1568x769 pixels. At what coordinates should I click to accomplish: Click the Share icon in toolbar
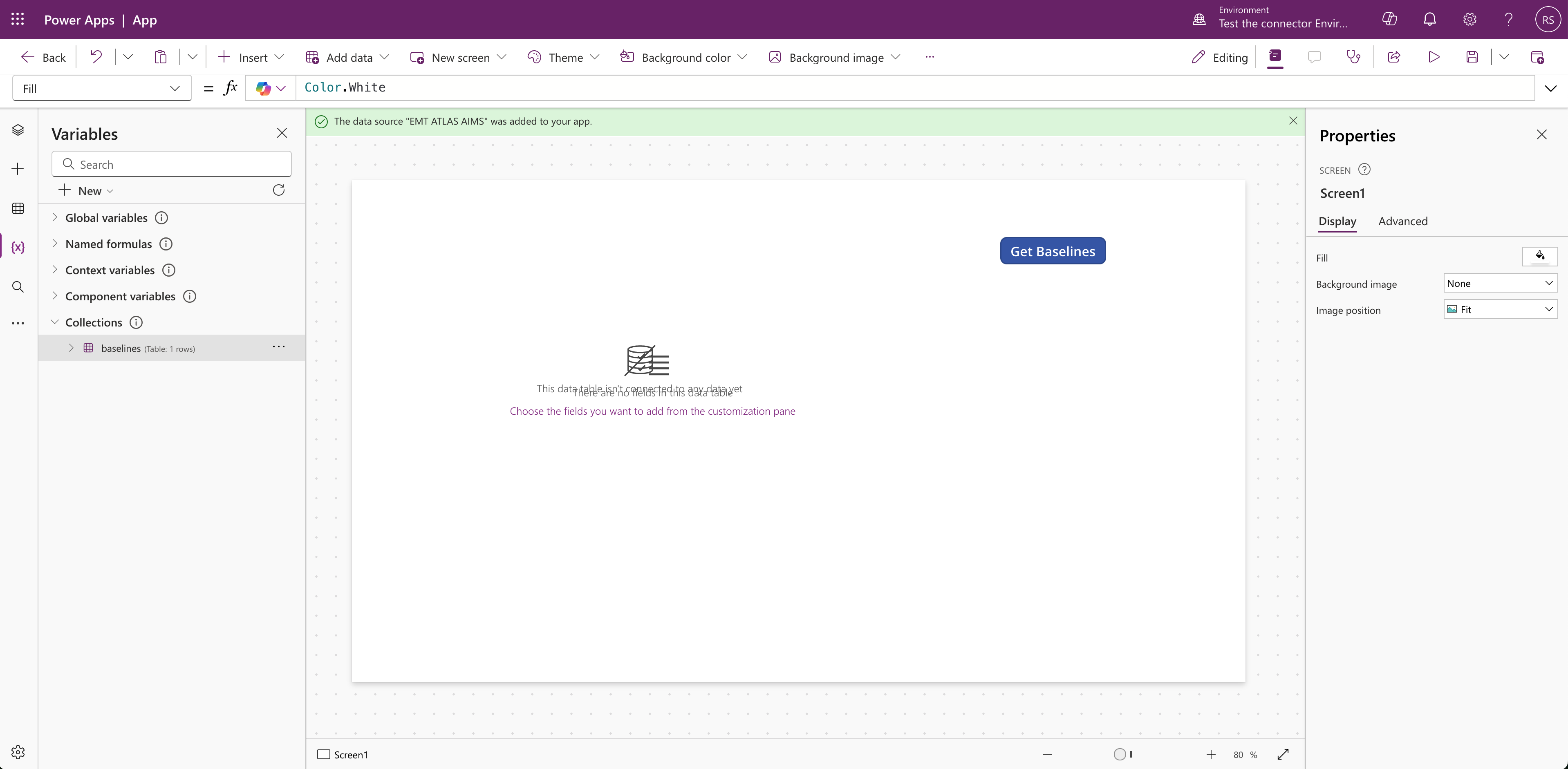(1394, 57)
